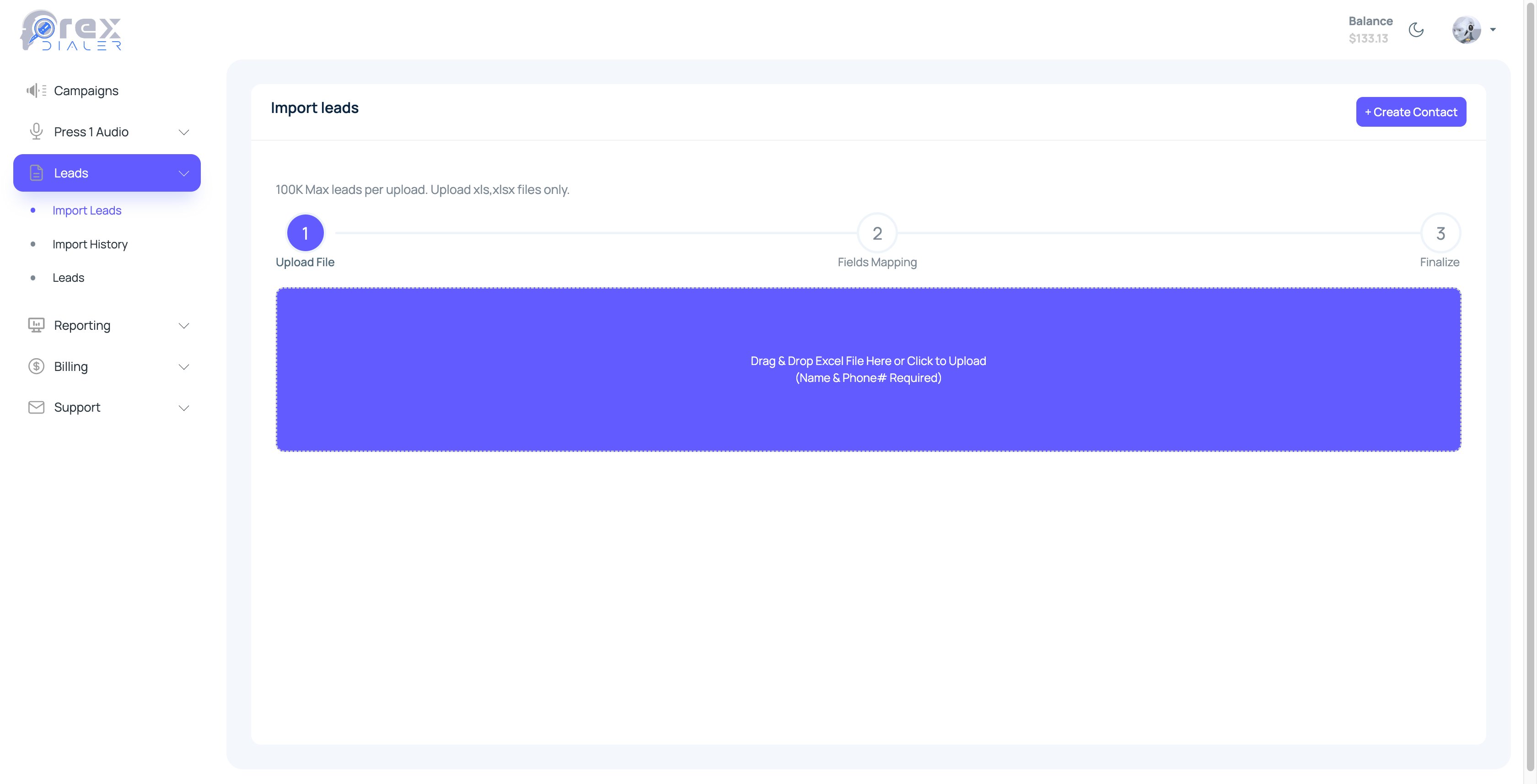Click the Reporting monitor icon
This screenshot has width=1537, height=784.
click(x=36, y=325)
